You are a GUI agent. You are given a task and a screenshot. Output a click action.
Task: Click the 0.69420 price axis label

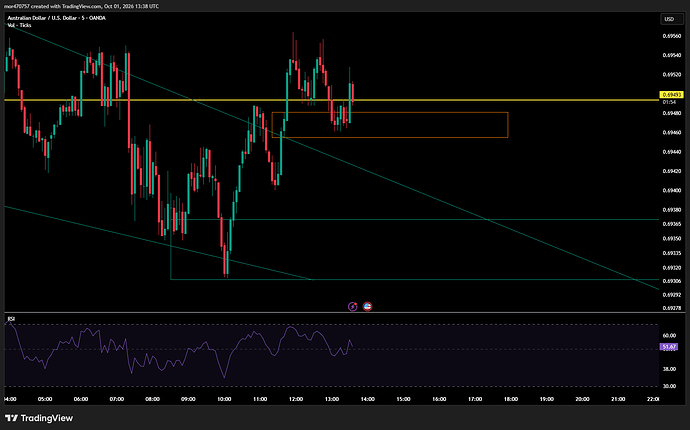coord(672,171)
